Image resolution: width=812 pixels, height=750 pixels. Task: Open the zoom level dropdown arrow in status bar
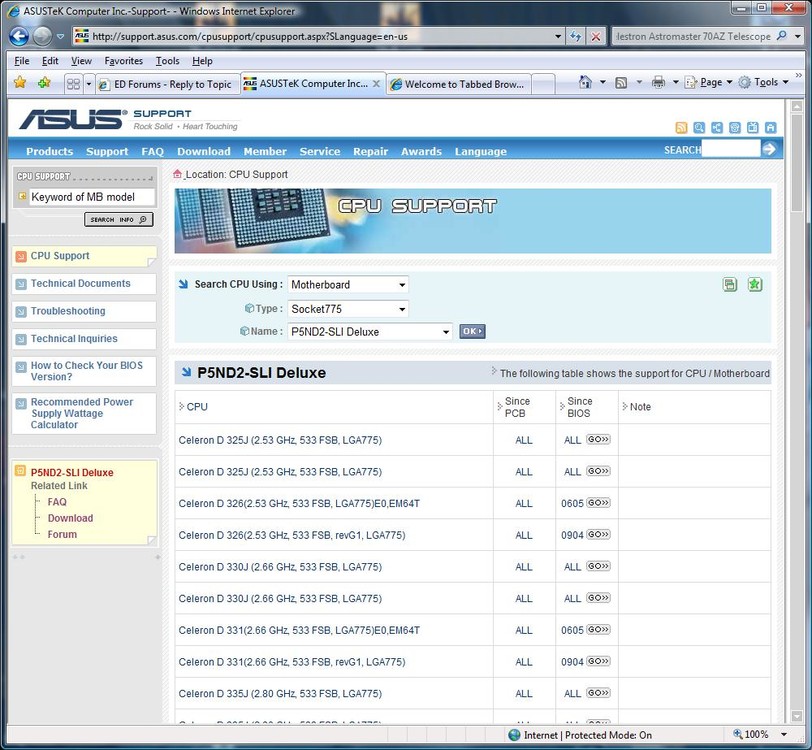click(x=784, y=734)
